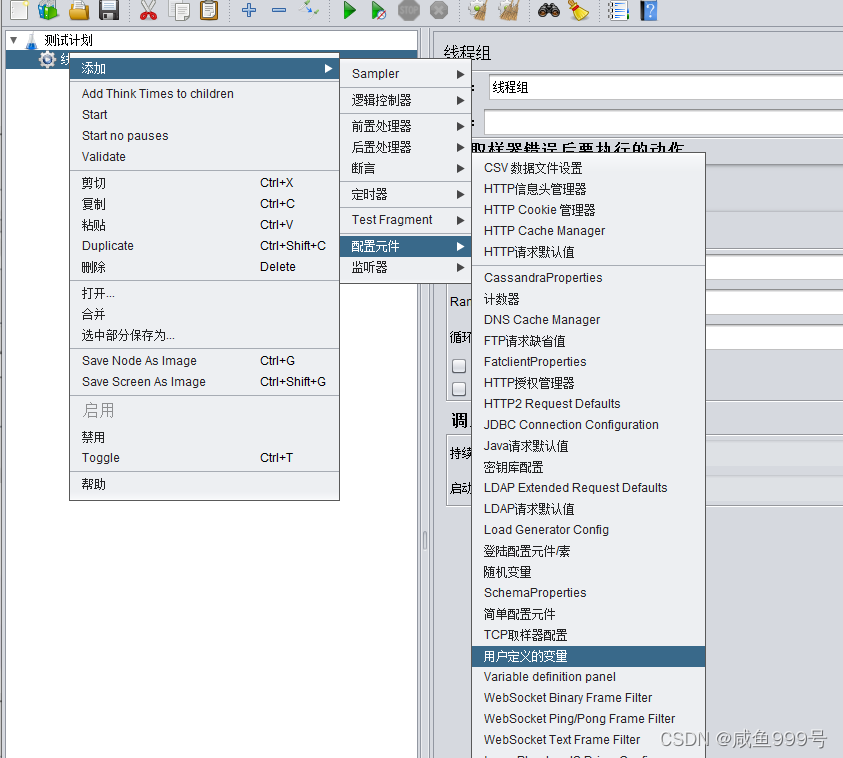The height and width of the screenshot is (758, 843).
Task: Select HTTP Cookie 管理器 config element
Action: click(588, 210)
